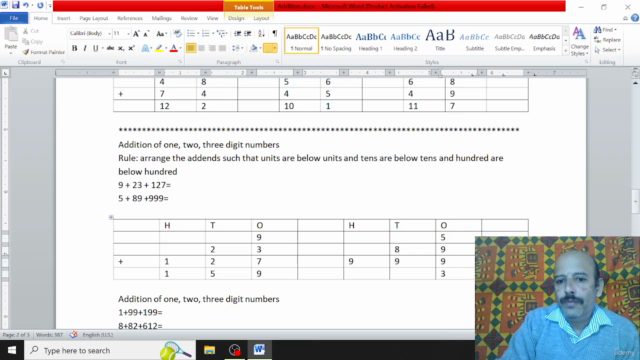Click the Replace button
640x360 pixels.
[607, 40]
